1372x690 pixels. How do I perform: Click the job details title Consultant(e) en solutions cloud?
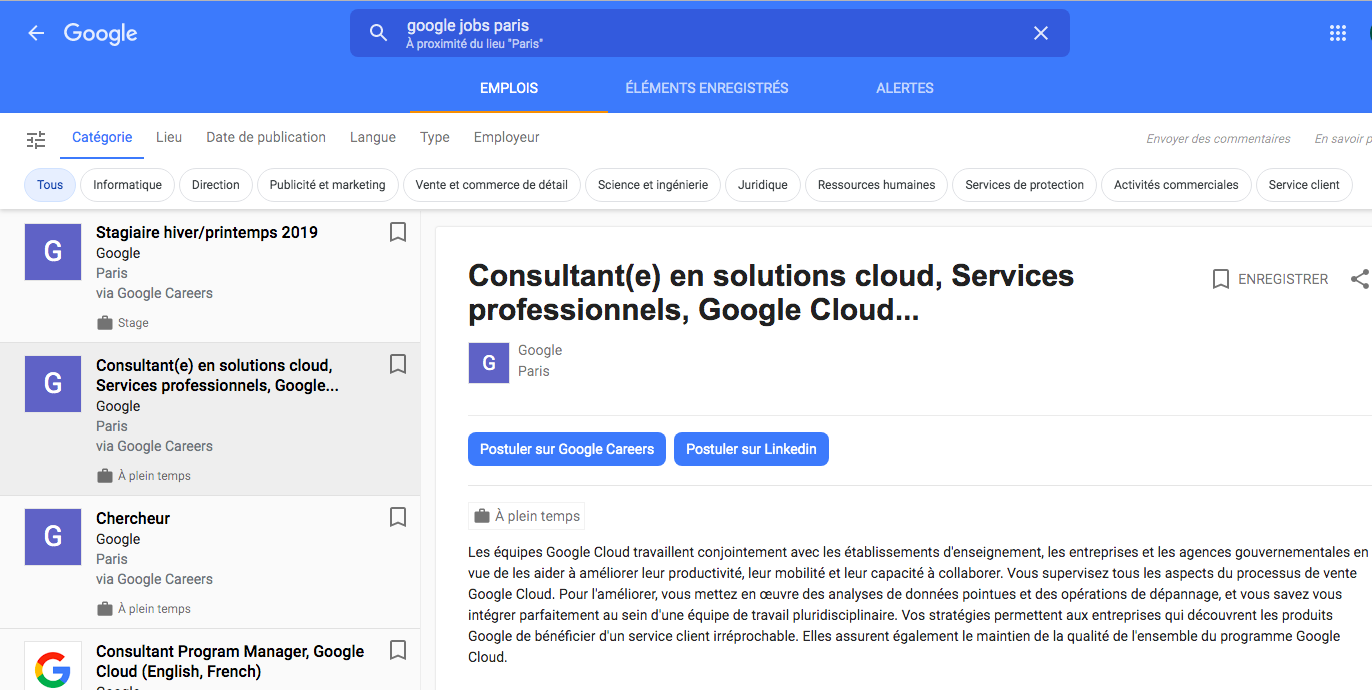771,292
